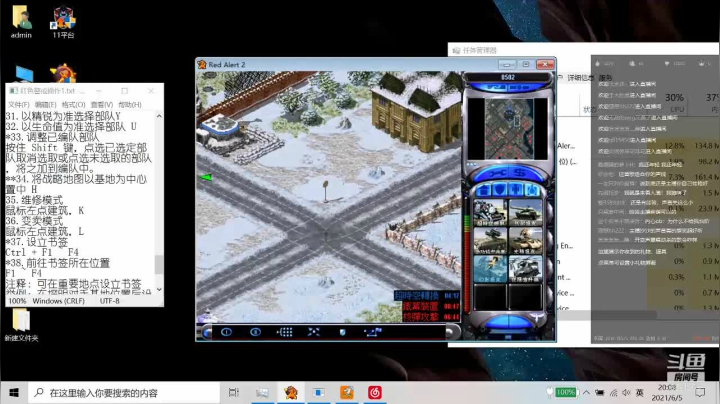
Task: Click line 'Ctrl + F1 F4' in Notepad
Action: pos(42,252)
